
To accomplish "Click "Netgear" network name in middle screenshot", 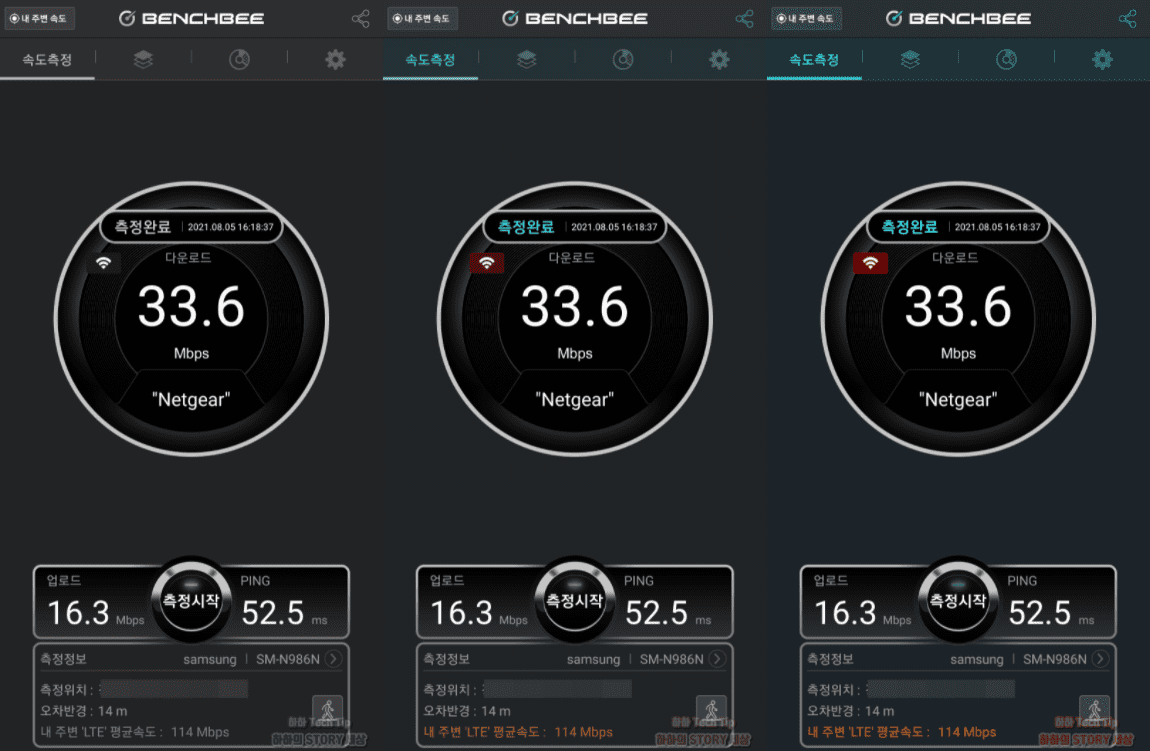I will (x=575, y=400).
